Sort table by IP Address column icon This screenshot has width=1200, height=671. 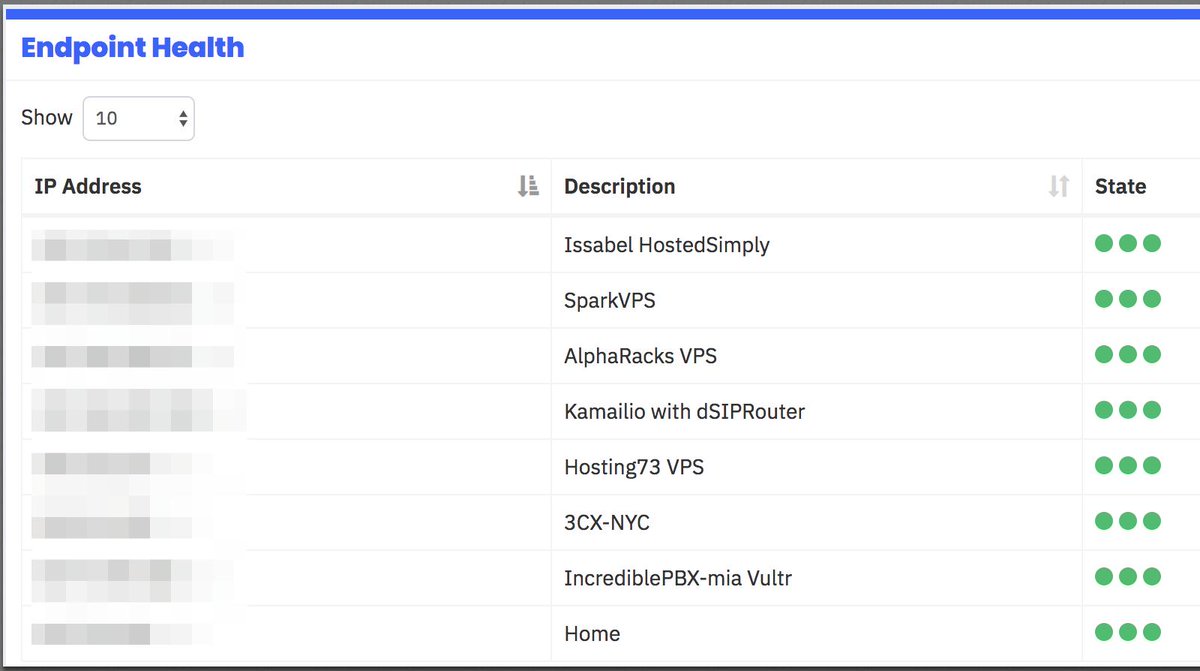(528, 186)
